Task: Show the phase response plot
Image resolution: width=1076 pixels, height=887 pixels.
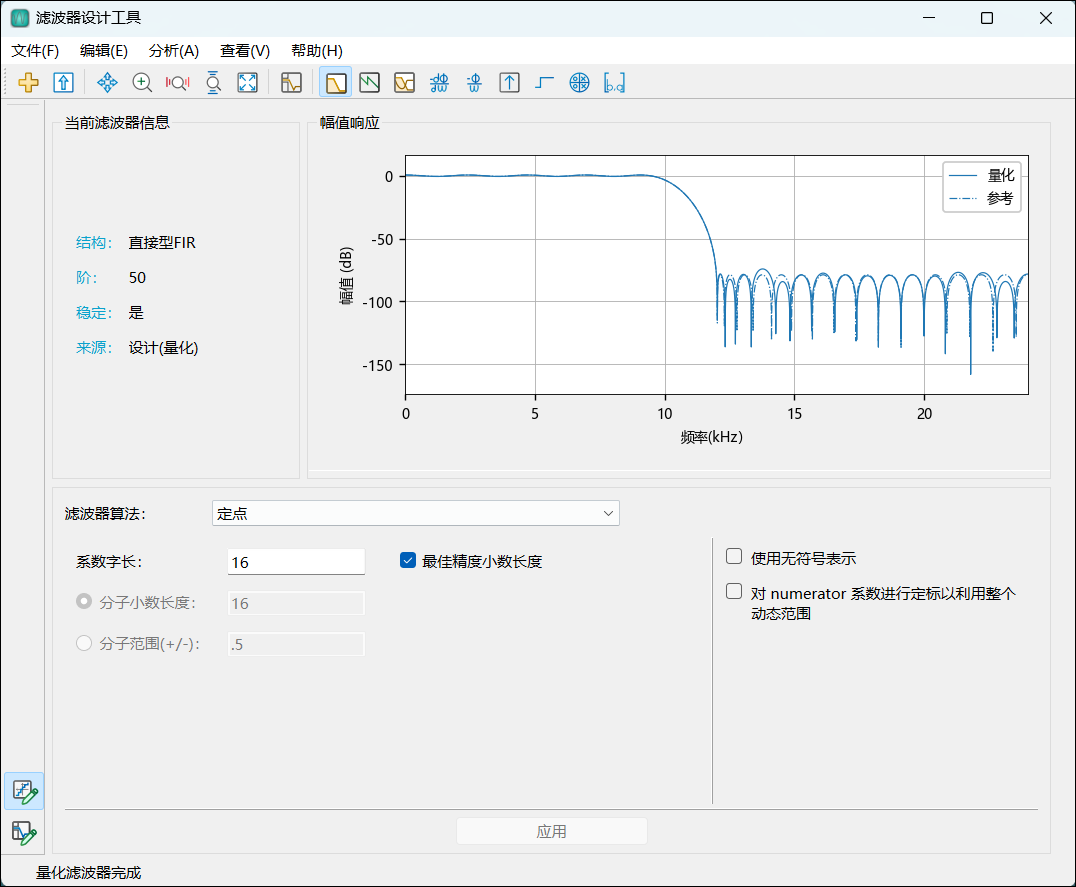Action: pos(370,83)
